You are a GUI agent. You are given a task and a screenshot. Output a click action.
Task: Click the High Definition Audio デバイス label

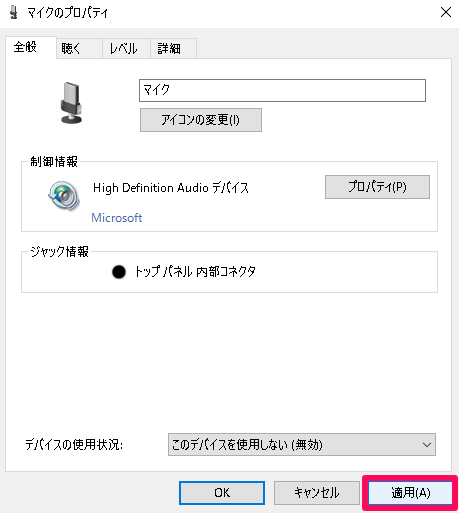click(x=171, y=188)
